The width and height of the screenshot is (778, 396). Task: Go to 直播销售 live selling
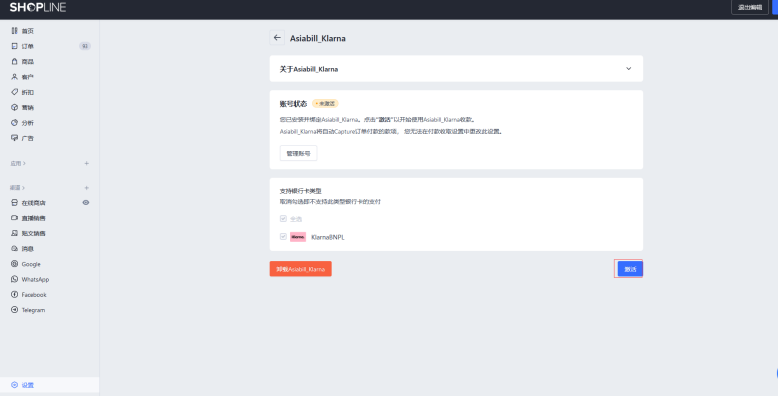click(x=33, y=218)
